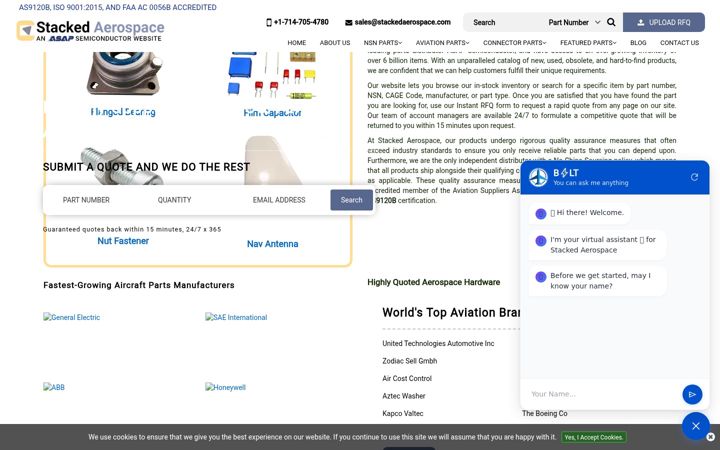Close the chat widget with round X button
The image size is (720, 450).
(x=696, y=426)
